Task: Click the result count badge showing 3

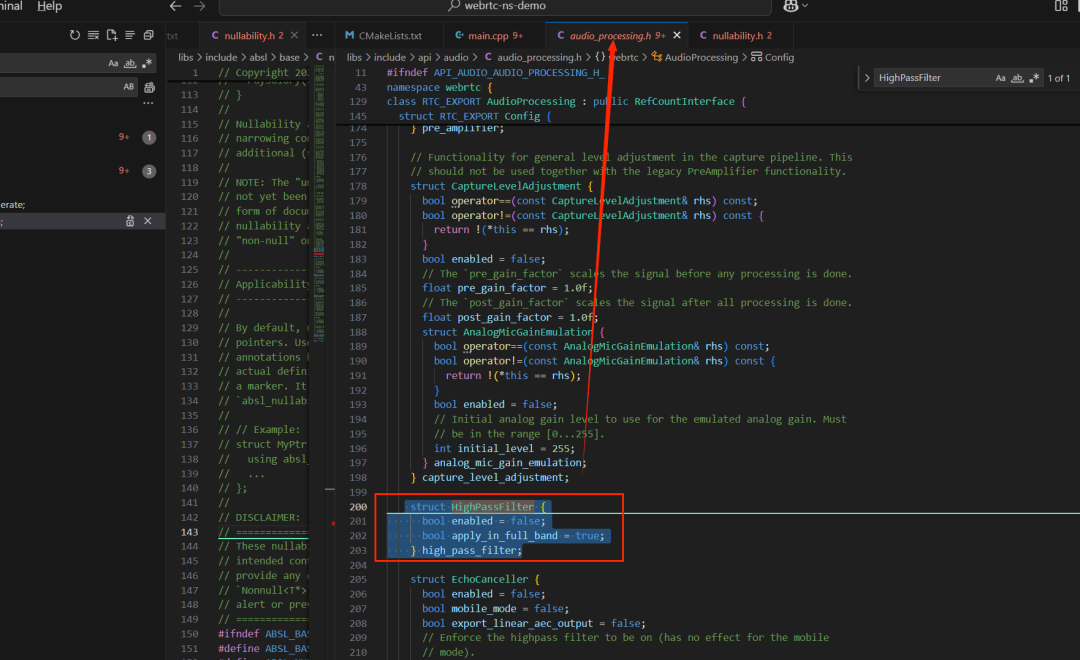Action: (x=149, y=171)
